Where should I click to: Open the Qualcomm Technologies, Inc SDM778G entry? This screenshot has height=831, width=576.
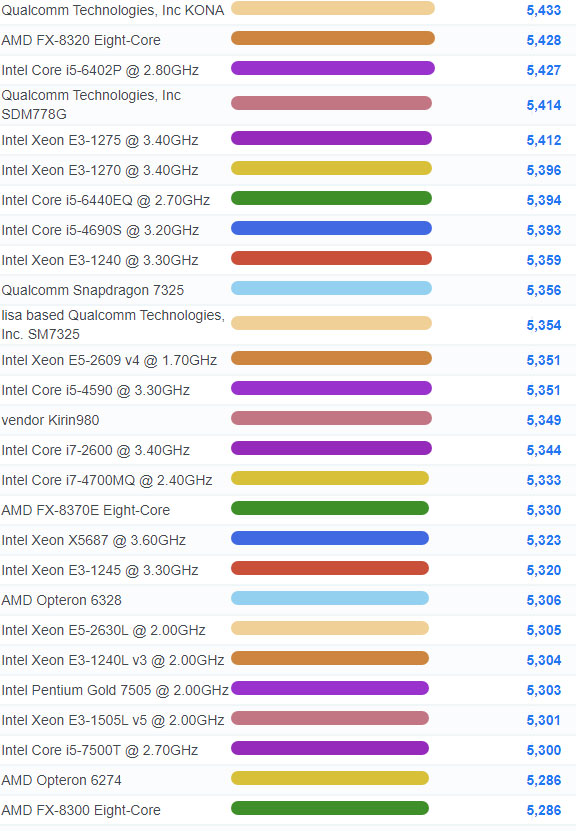(x=91, y=104)
